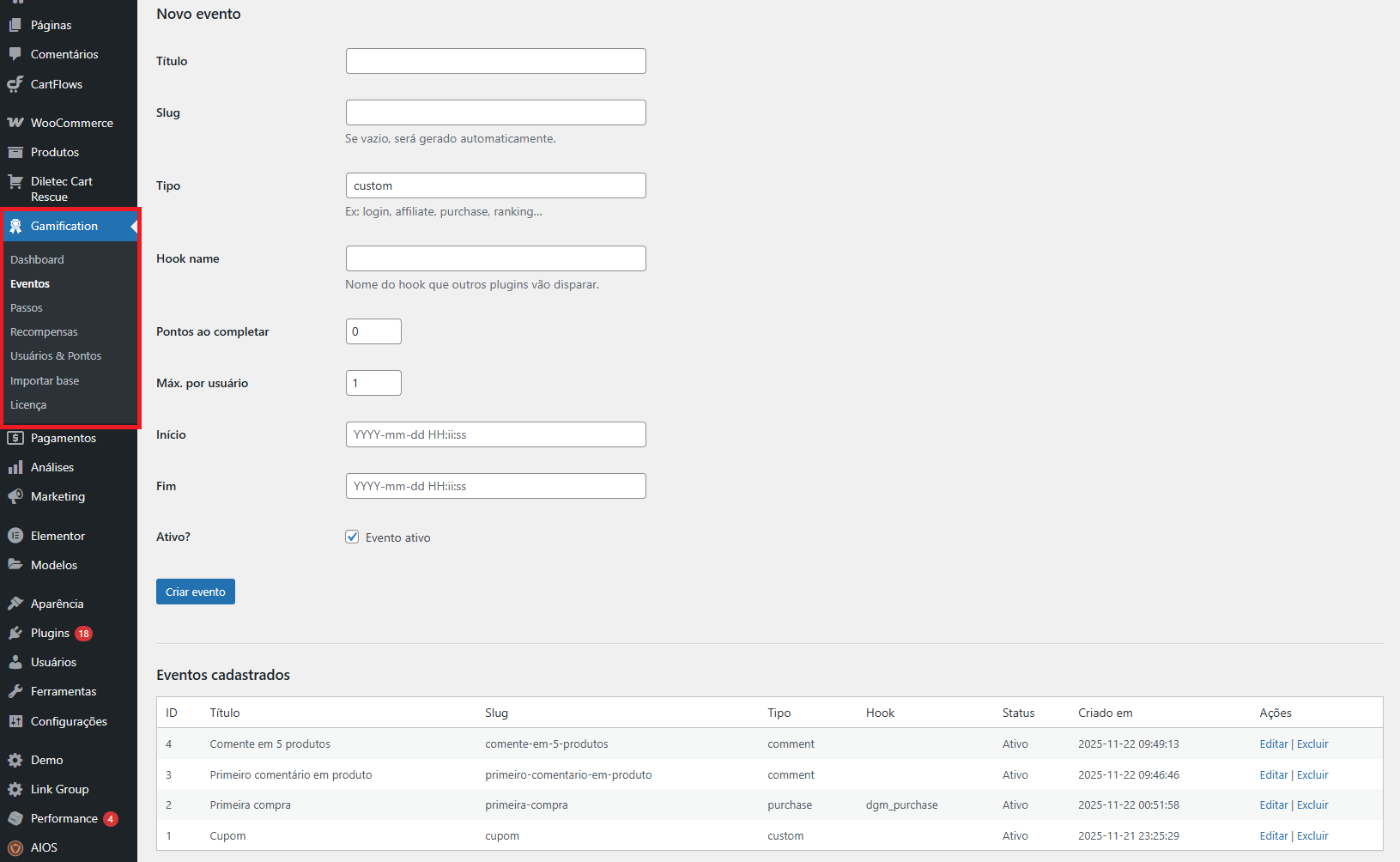Click the Ferramentas wrench icon

tap(15, 691)
